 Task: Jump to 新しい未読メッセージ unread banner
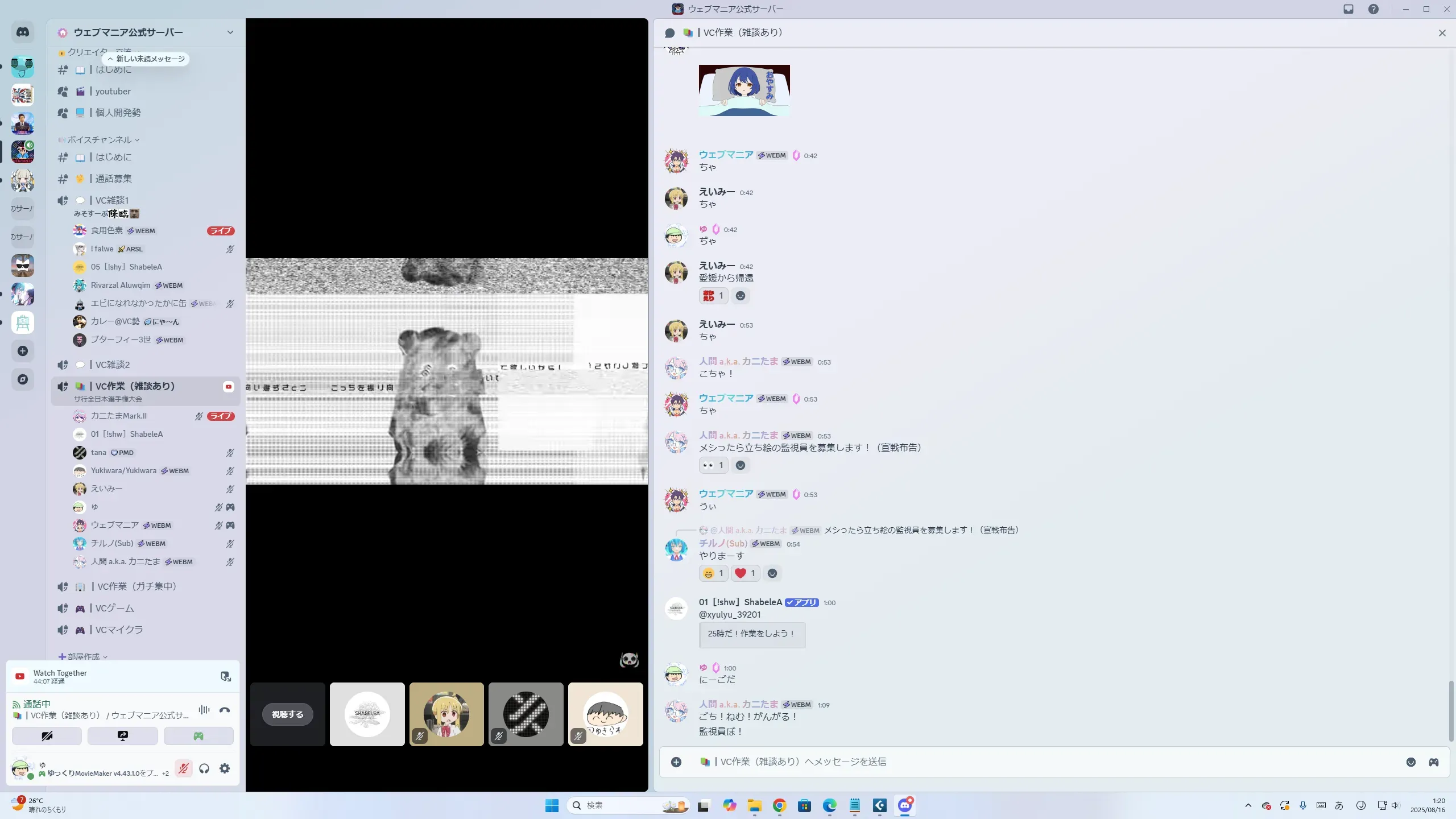[x=146, y=59]
